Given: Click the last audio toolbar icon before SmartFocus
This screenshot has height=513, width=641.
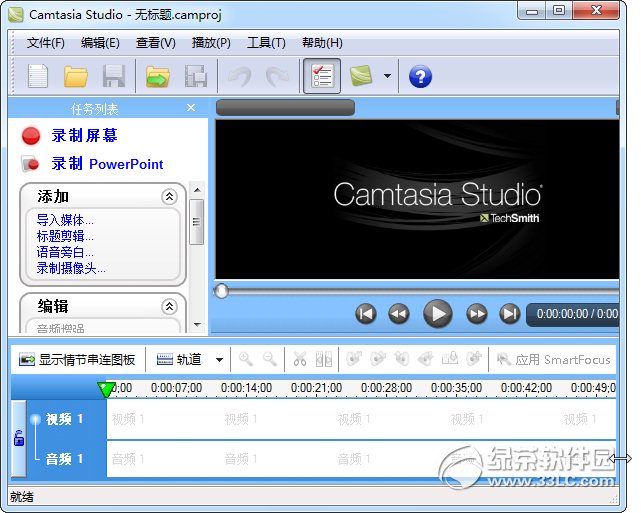Looking at the screenshot, I should click(474, 359).
